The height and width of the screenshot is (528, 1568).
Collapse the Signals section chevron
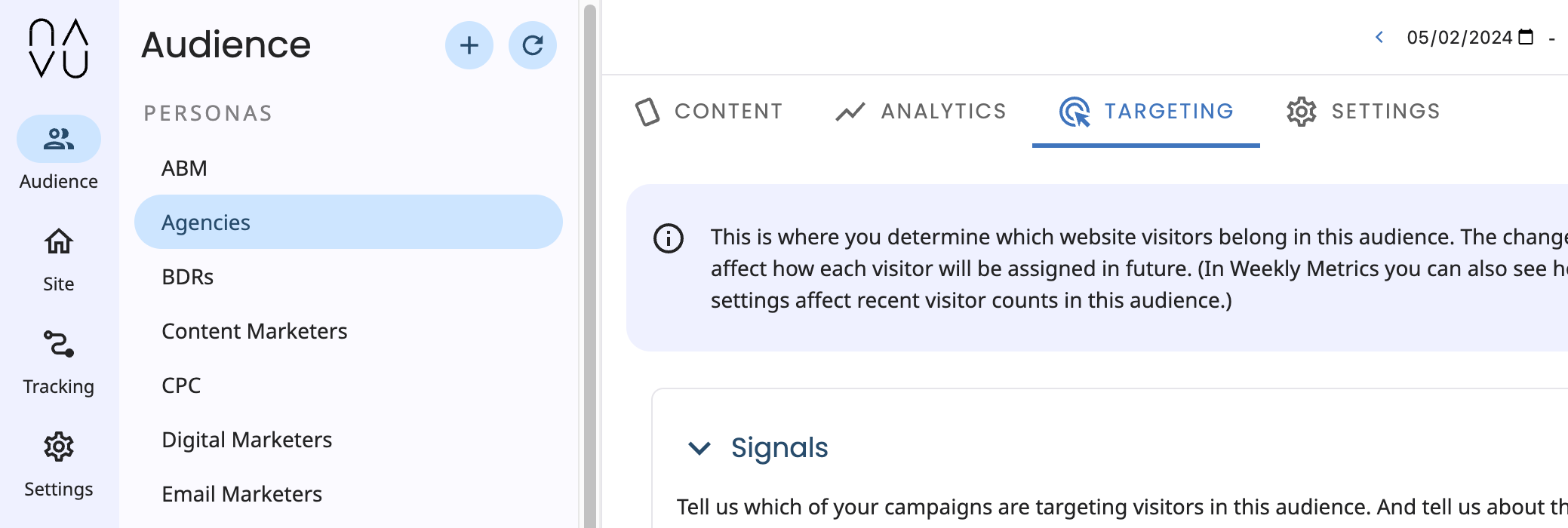699,448
